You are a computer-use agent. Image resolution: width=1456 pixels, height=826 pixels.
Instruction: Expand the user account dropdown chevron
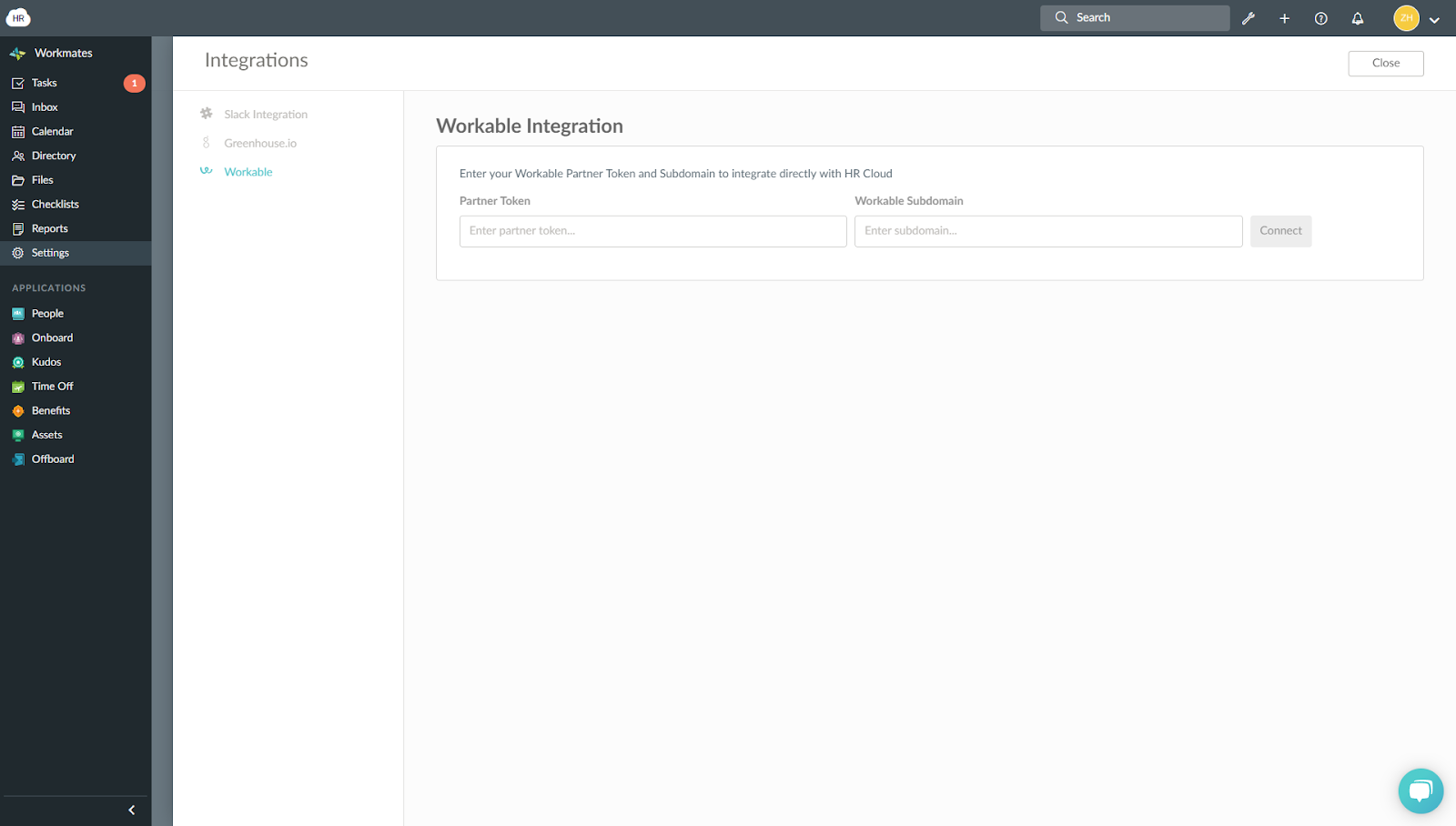[1435, 20]
